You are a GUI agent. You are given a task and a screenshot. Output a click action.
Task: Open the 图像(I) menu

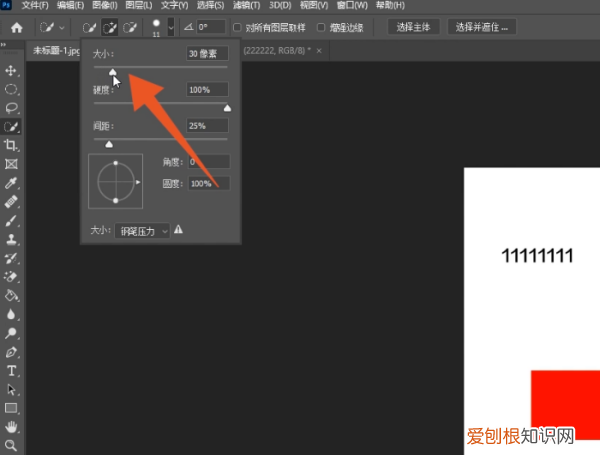[x=105, y=5]
